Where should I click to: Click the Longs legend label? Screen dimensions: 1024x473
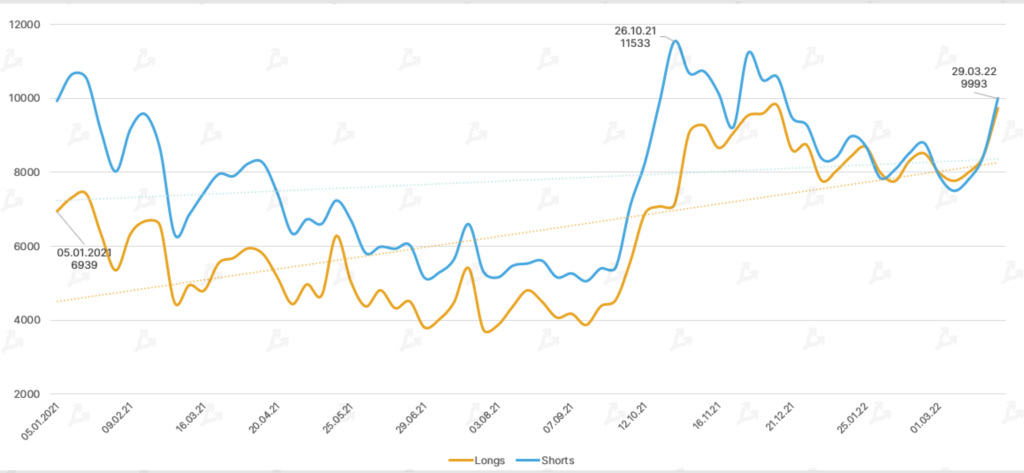(x=487, y=460)
